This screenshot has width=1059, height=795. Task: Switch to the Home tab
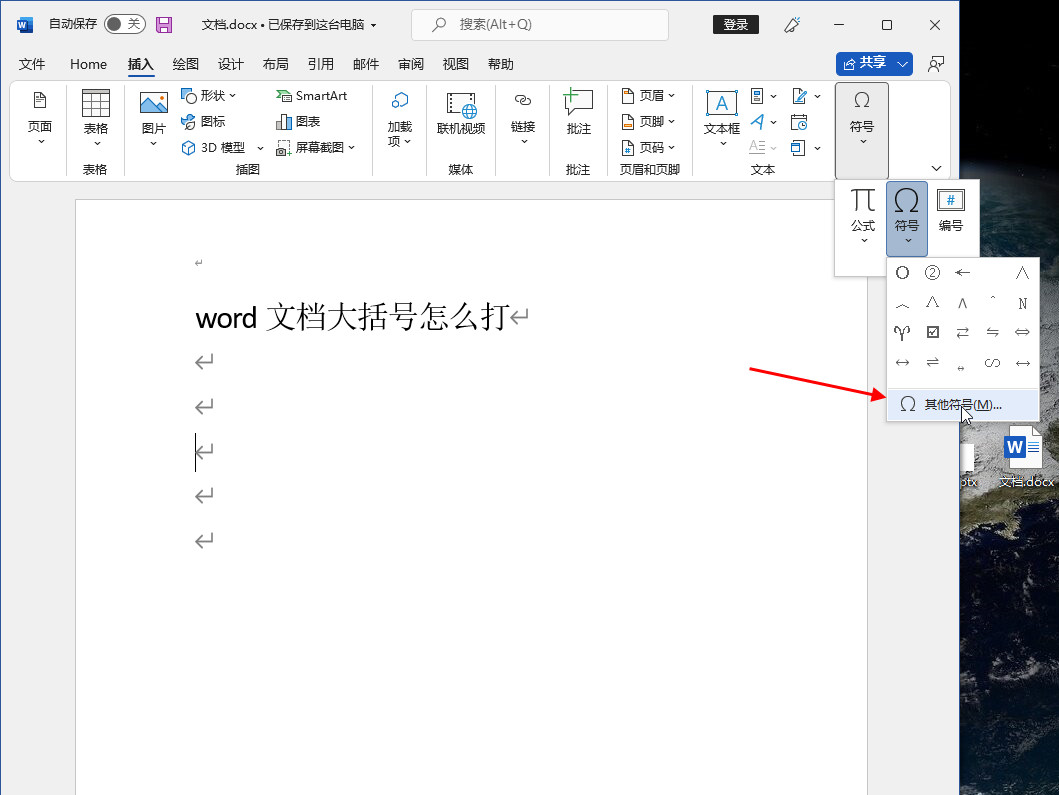coord(88,64)
